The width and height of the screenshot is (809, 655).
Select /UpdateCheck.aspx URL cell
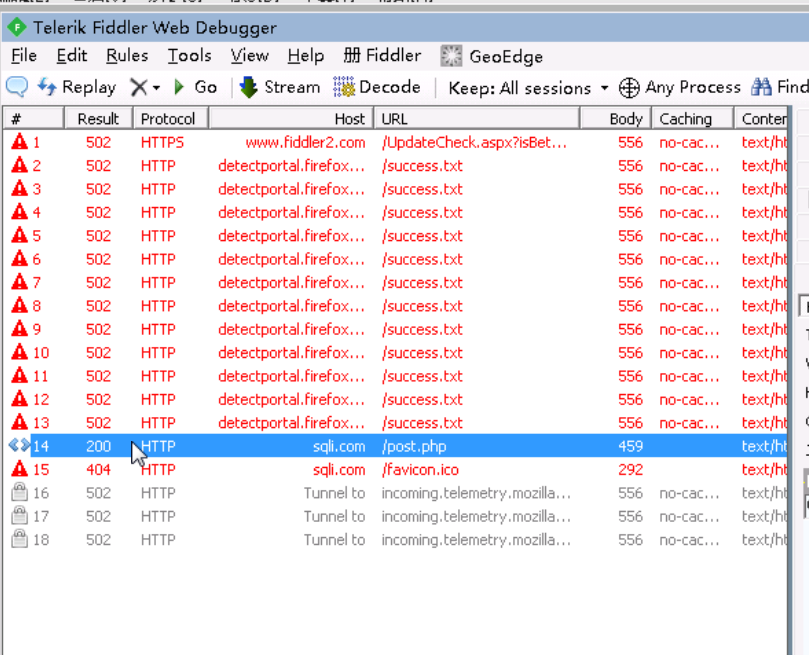pyautogui.click(x=474, y=142)
